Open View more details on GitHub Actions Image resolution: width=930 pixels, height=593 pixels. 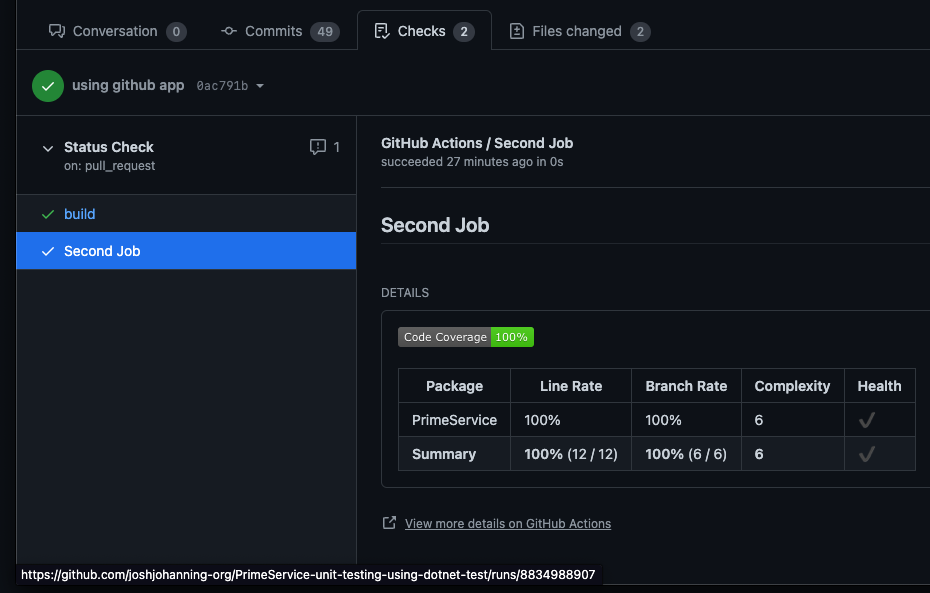[x=507, y=523]
